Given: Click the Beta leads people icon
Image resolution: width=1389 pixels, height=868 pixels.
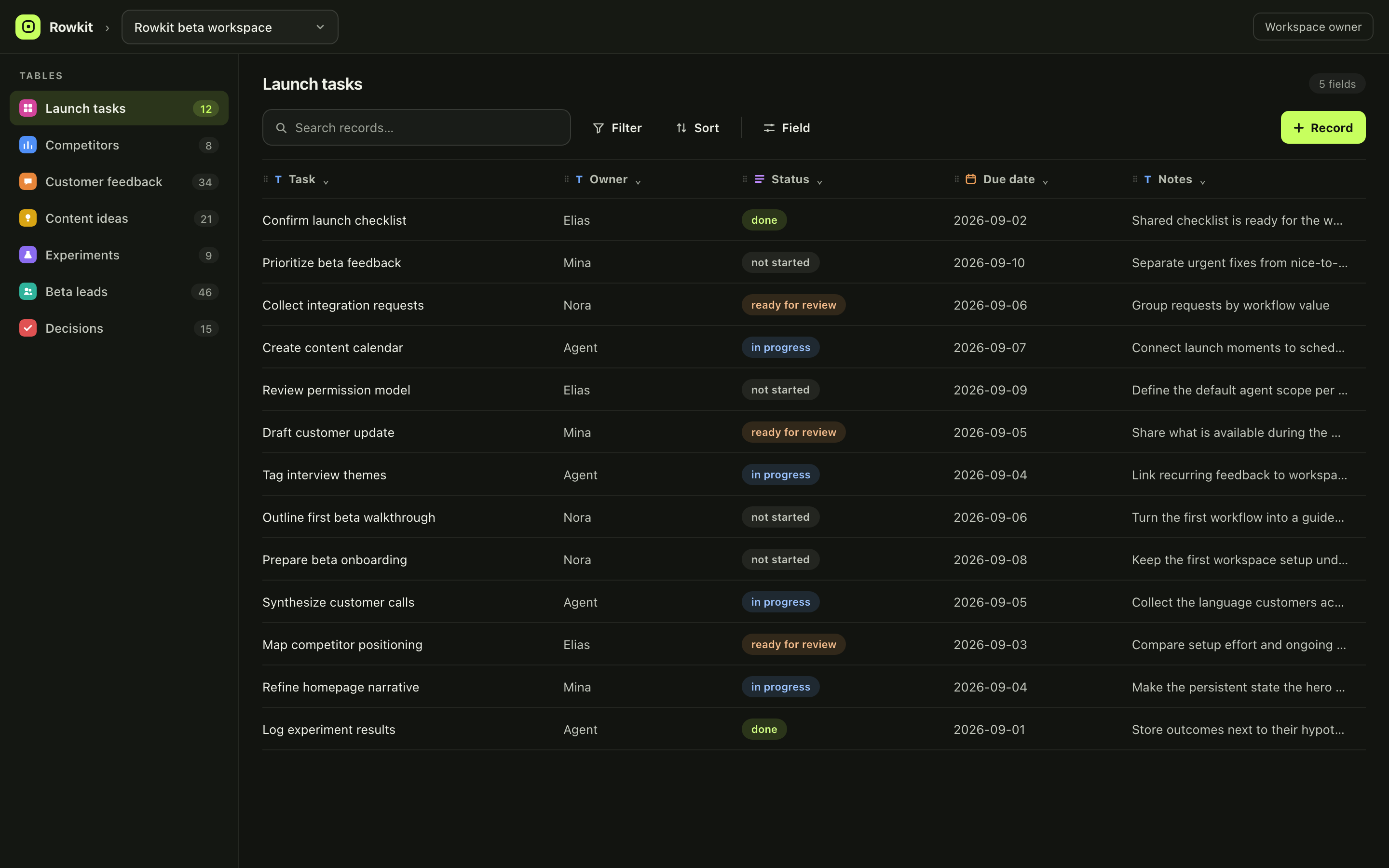Looking at the screenshot, I should point(27,292).
